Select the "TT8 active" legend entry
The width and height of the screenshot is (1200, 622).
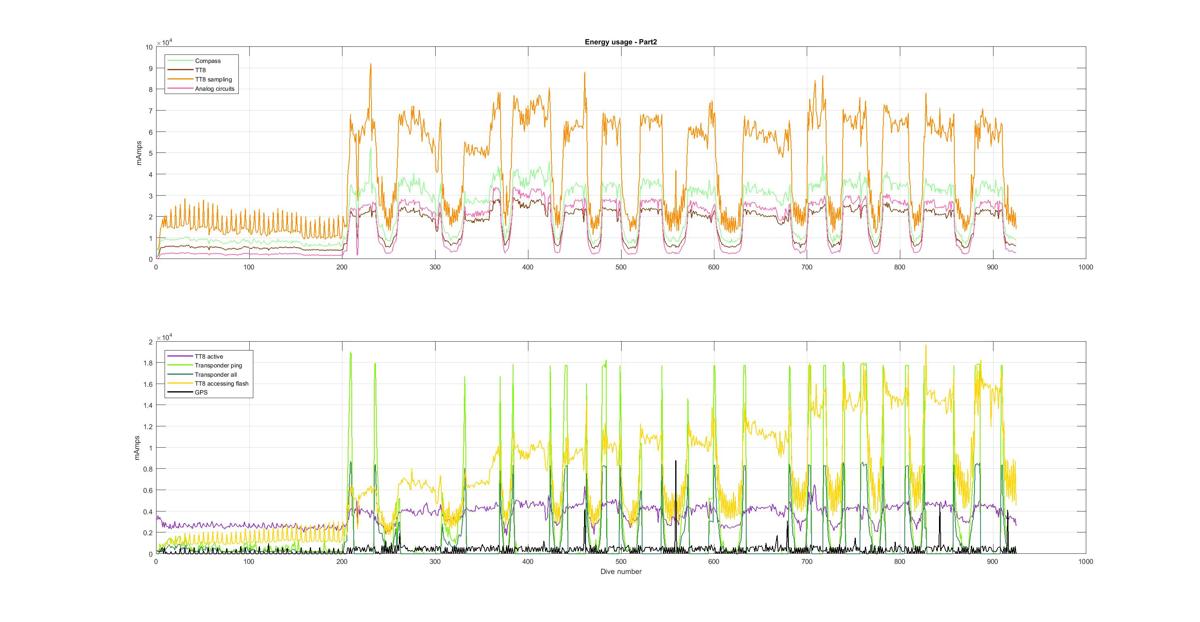coord(210,355)
